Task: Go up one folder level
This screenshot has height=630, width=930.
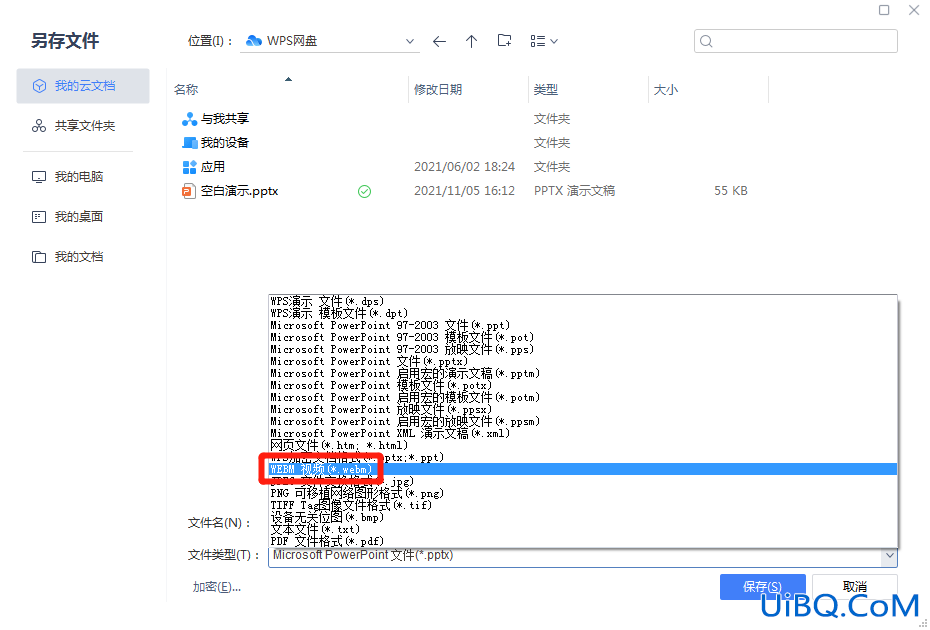Action: tap(472, 41)
